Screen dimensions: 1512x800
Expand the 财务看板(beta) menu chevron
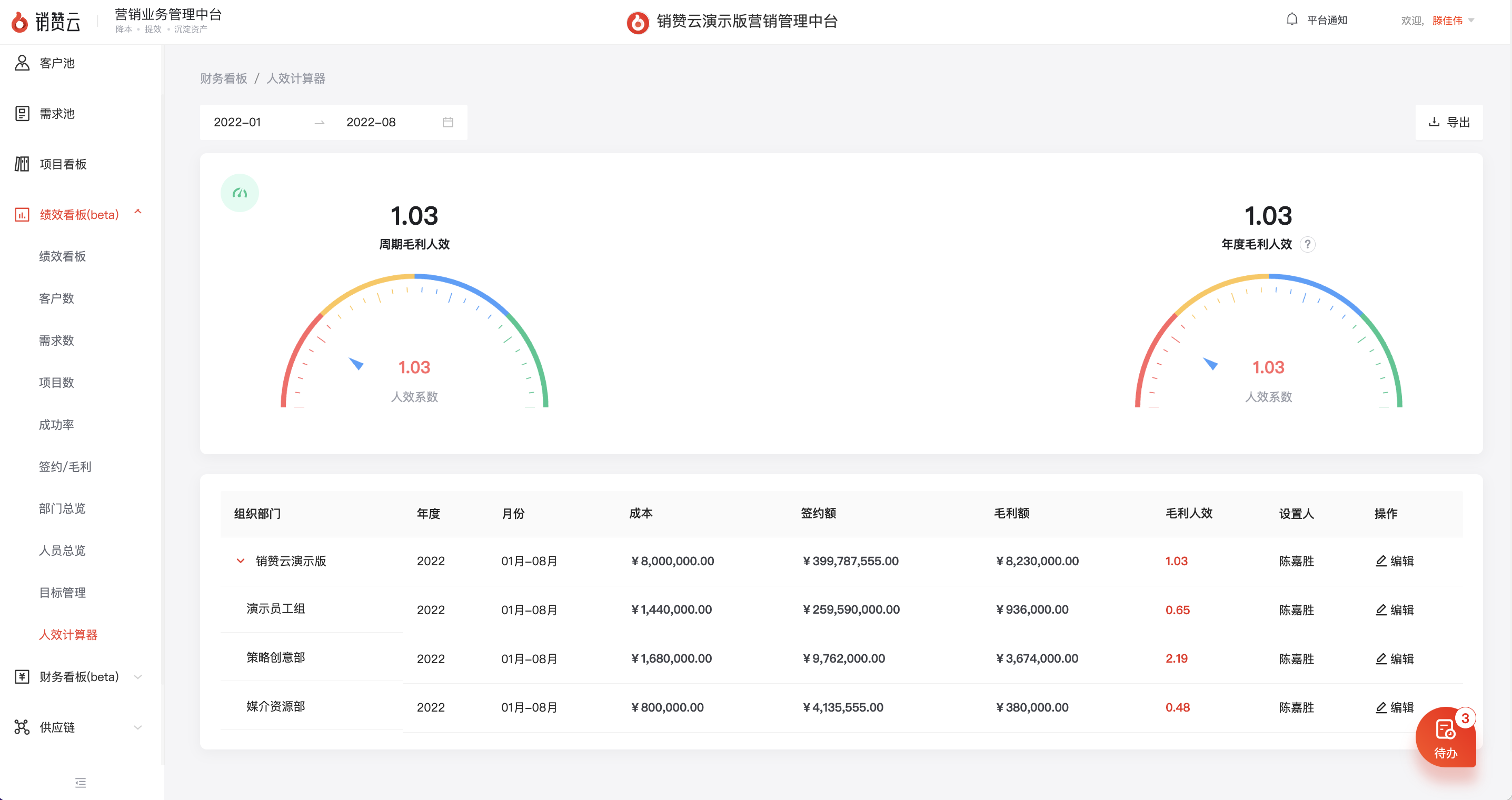(x=138, y=677)
